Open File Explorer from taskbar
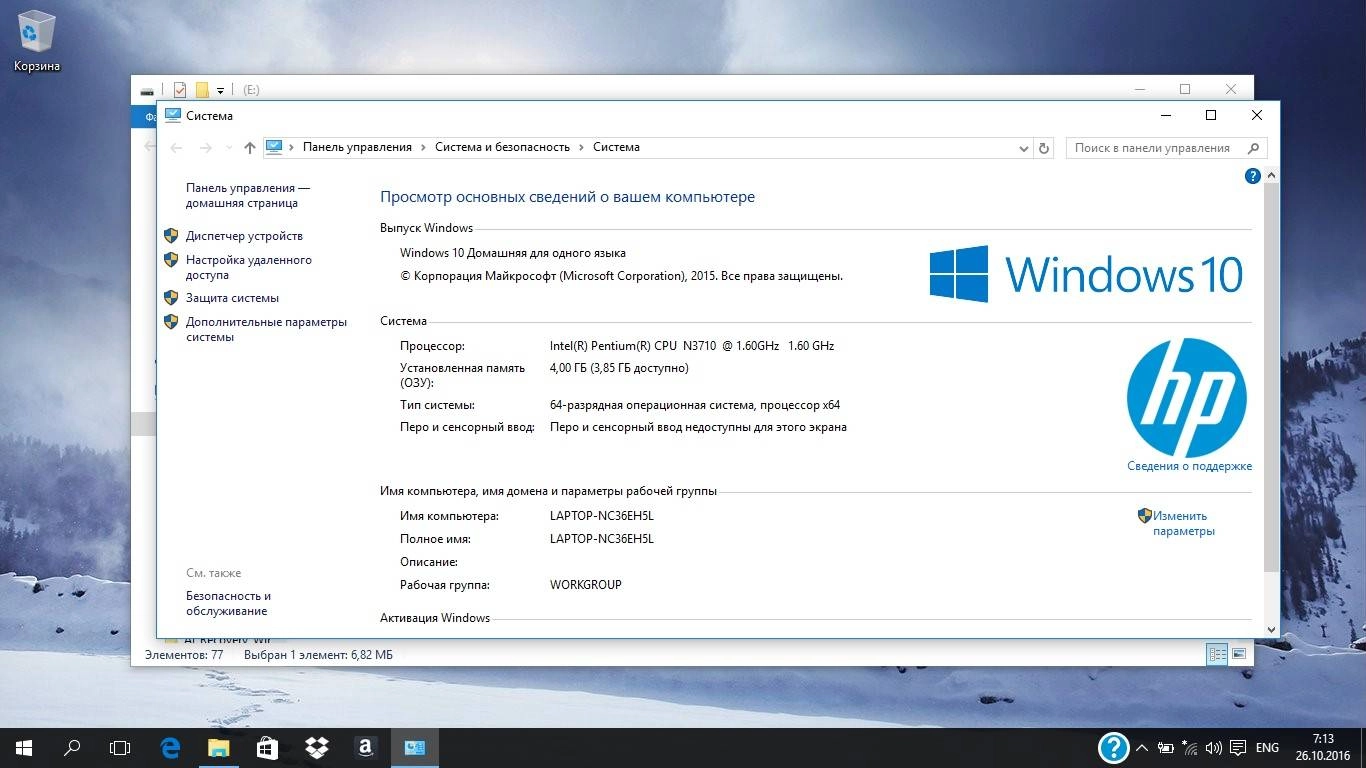 click(218, 747)
